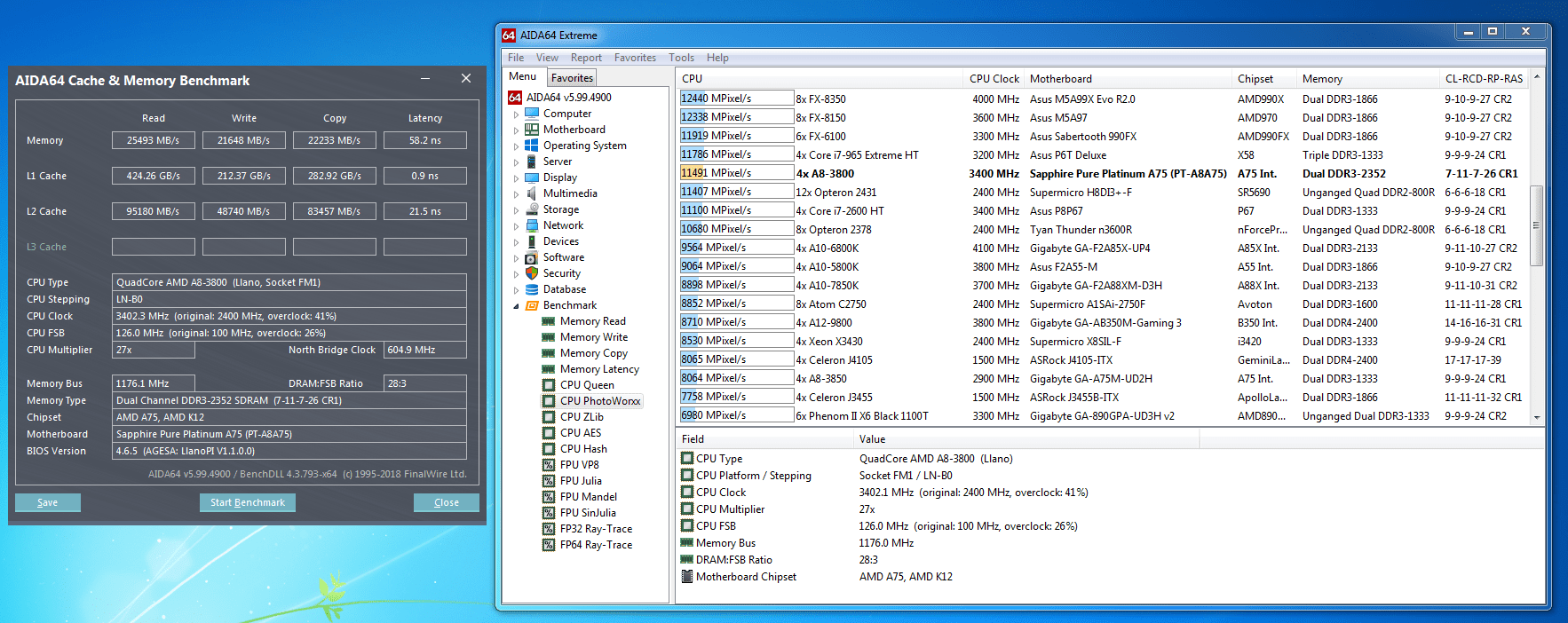The height and width of the screenshot is (623, 1568).
Task: Click the Computer icon in the tree
Action: (x=532, y=114)
